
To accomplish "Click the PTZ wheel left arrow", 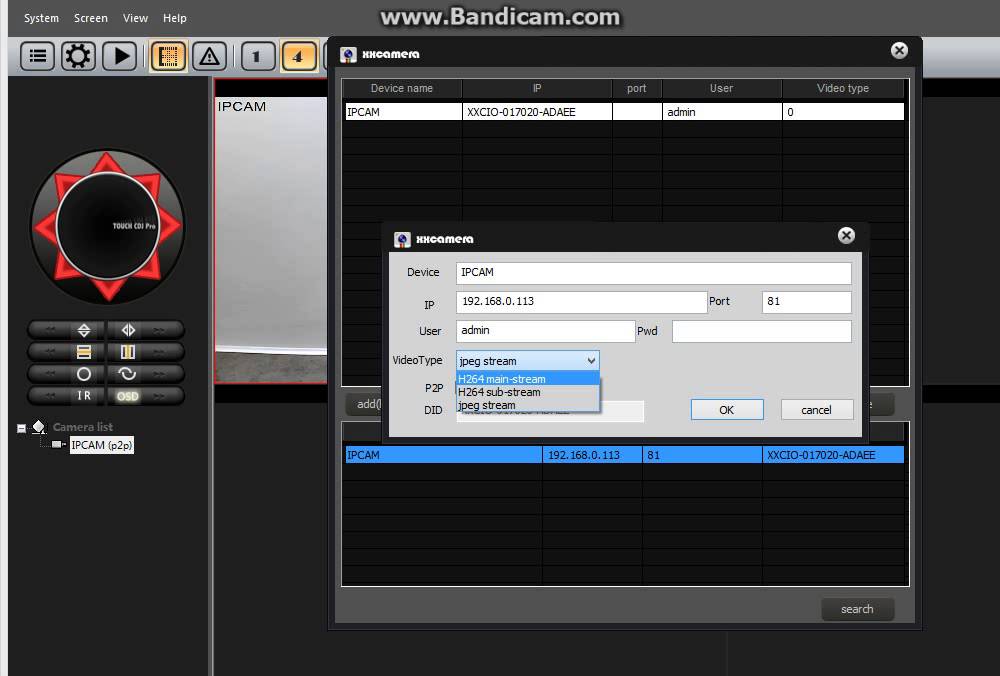I will pyautogui.click(x=44, y=227).
